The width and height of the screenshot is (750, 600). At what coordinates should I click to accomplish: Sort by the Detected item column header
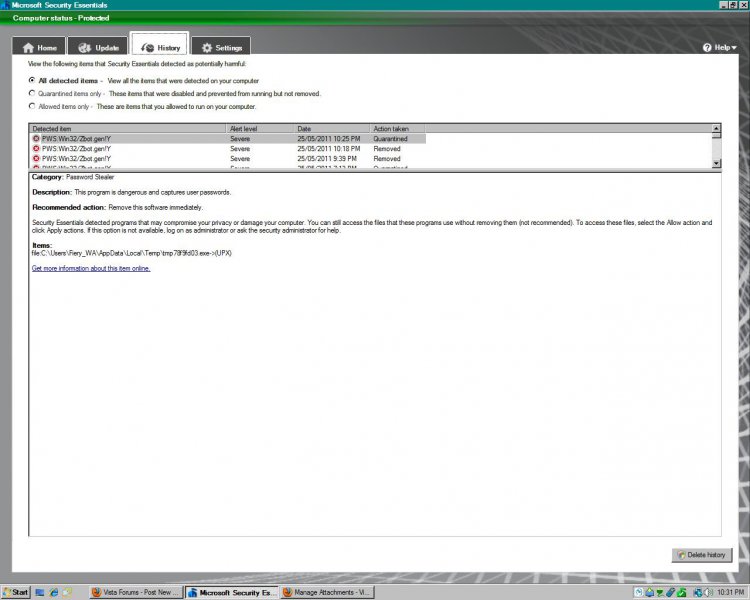[x=127, y=128]
